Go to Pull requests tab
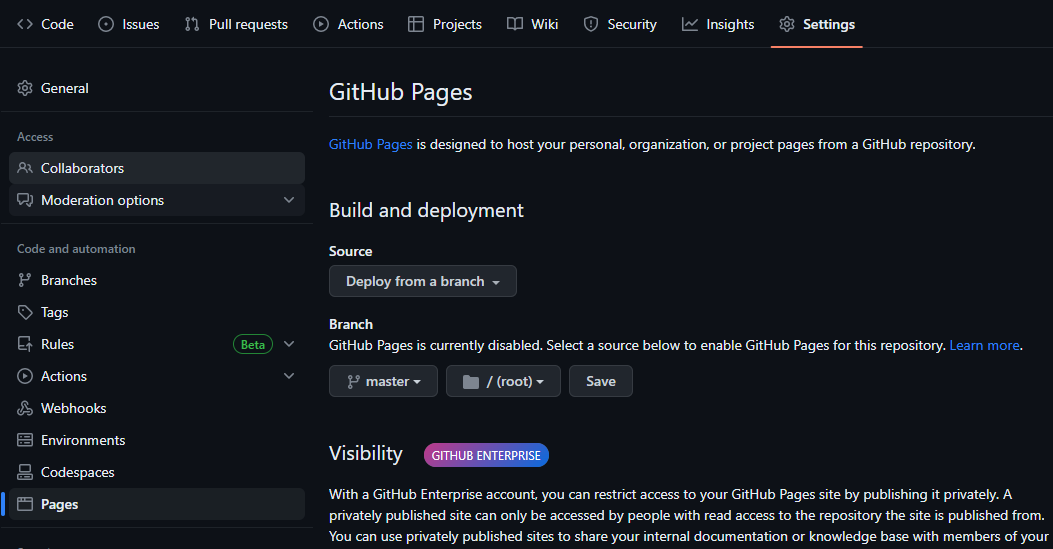The width and height of the screenshot is (1053, 549). (236, 24)
